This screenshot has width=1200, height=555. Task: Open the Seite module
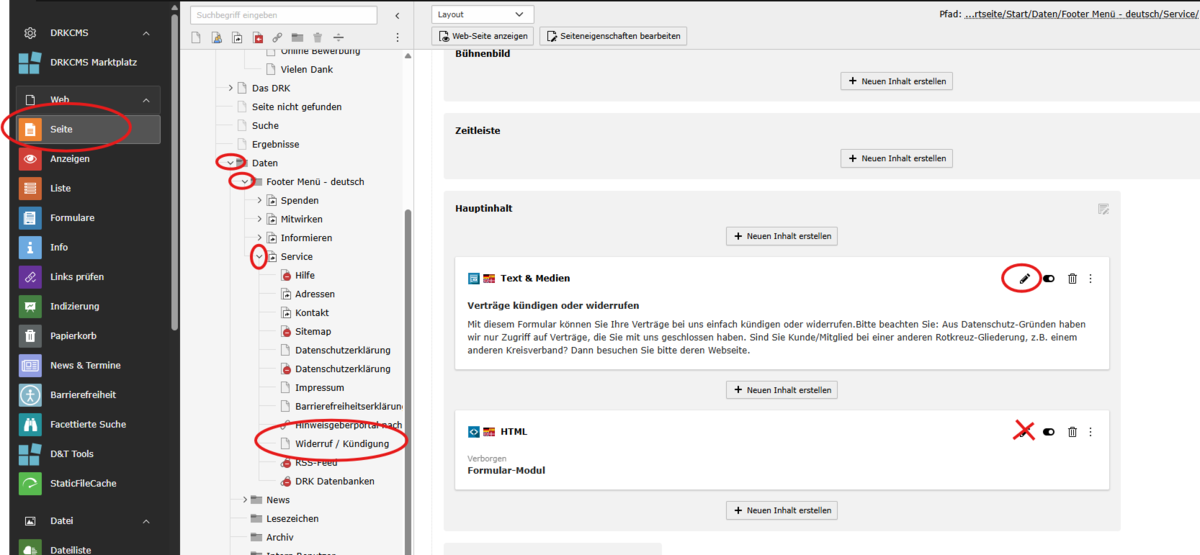point(88,129)
